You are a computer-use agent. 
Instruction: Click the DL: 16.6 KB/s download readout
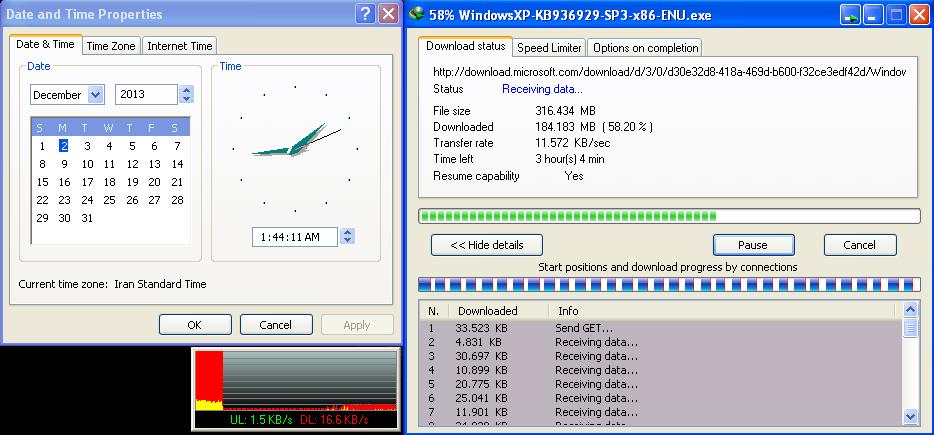click(x=334, y=420)
